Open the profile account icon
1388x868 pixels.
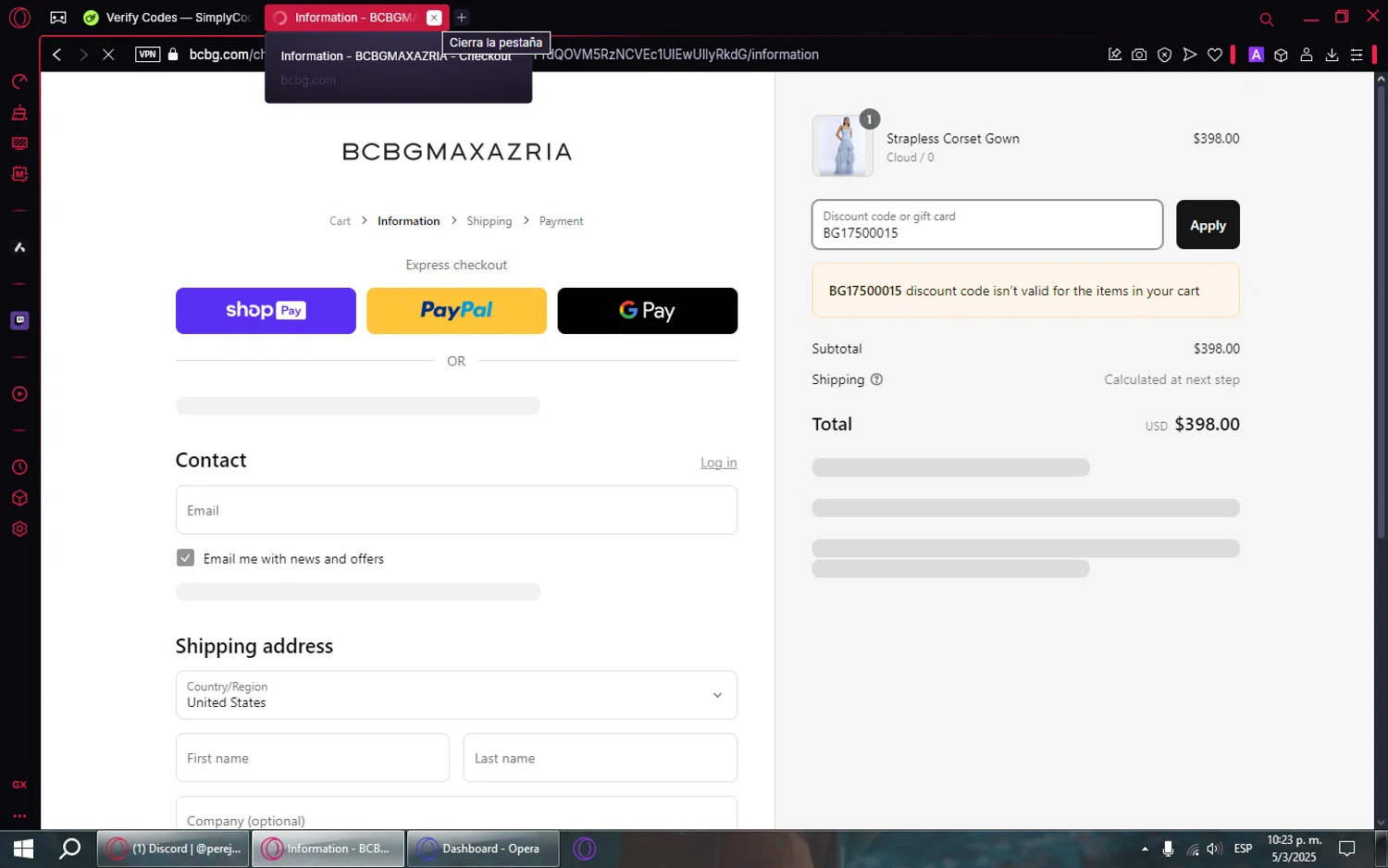click(x=1307, y=55)
